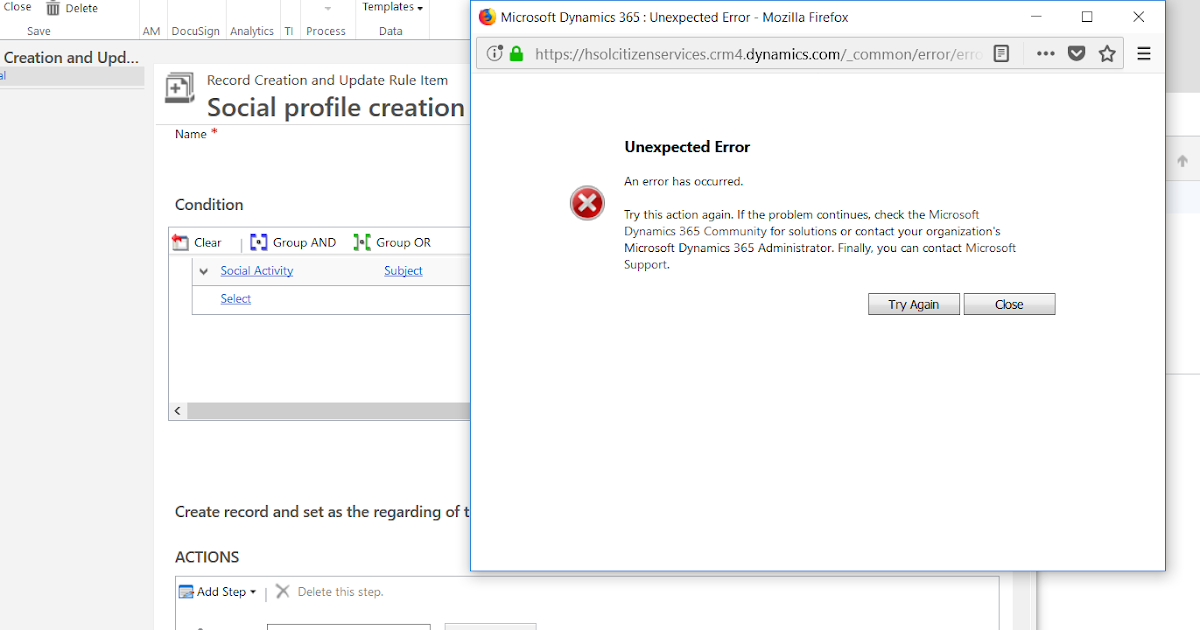The height and width of the screenshot is (630, 1200).
Task: Click the Process menu item
Action: point(326,31)
